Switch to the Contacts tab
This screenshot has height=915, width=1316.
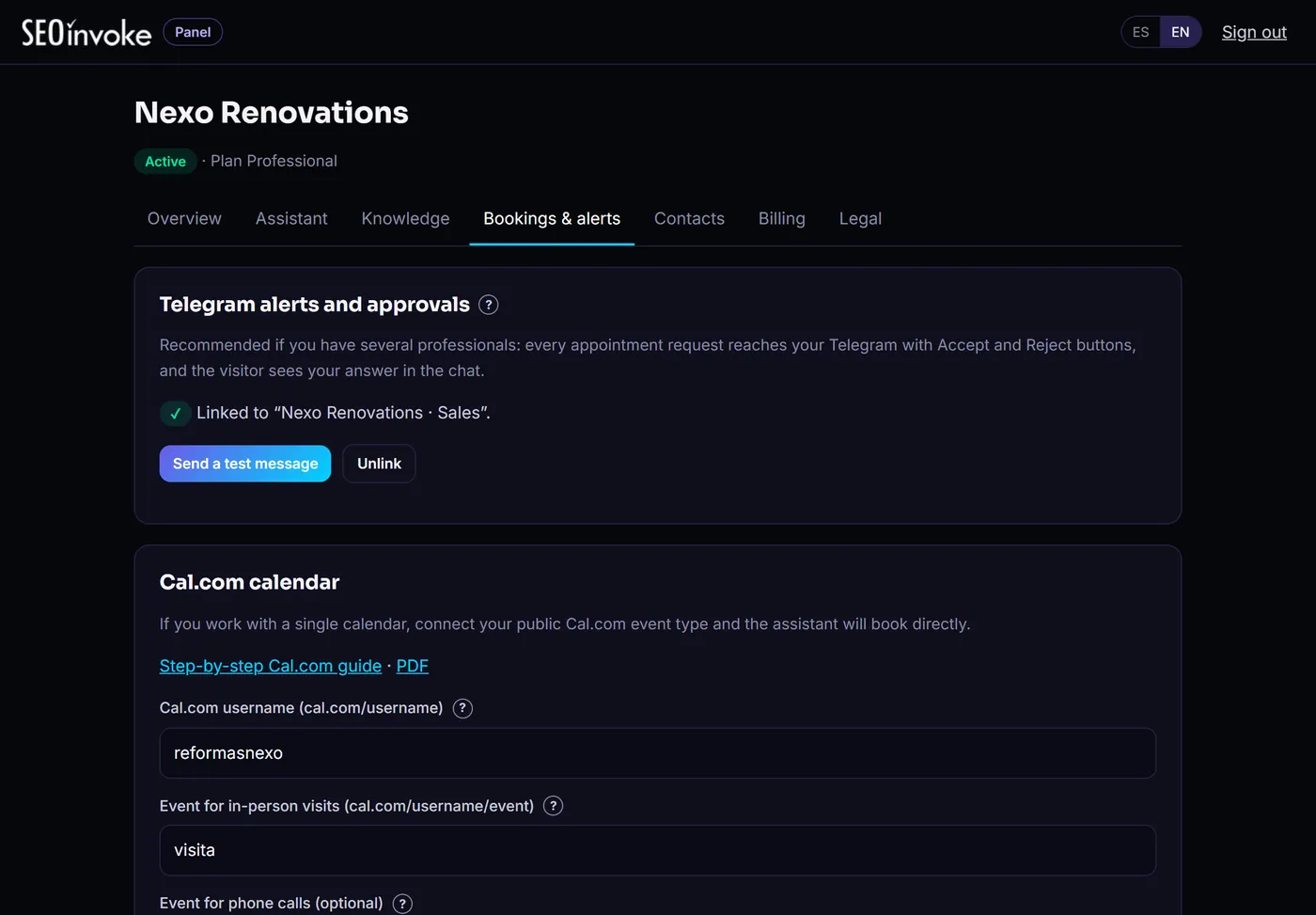(x=689, y=218)
